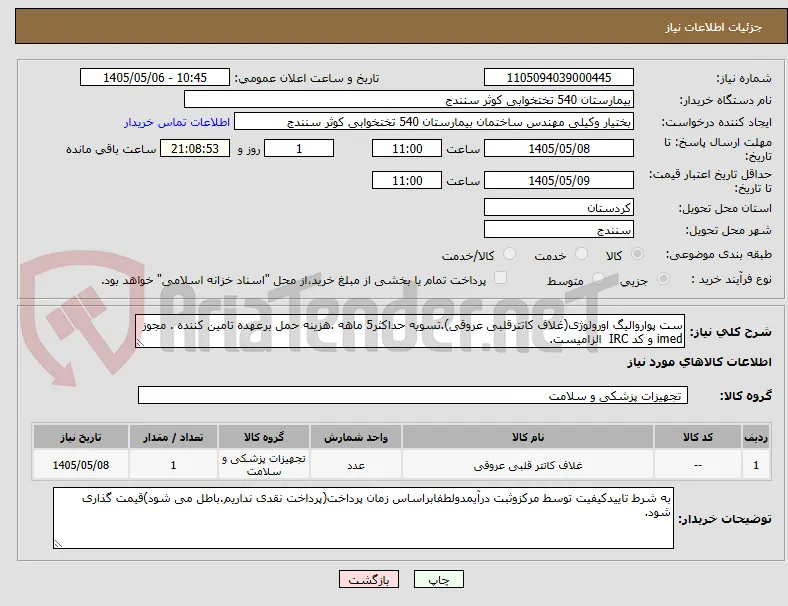Screen dimensions: 788x606
Task: Select the متوسط purchase type radio
Action: tap(598, 278)
